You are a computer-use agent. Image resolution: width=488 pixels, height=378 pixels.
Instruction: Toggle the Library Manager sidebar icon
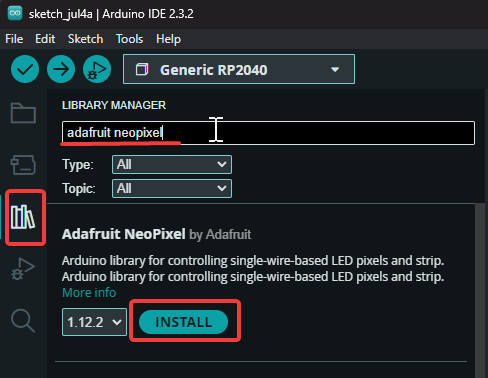[23, 217]
